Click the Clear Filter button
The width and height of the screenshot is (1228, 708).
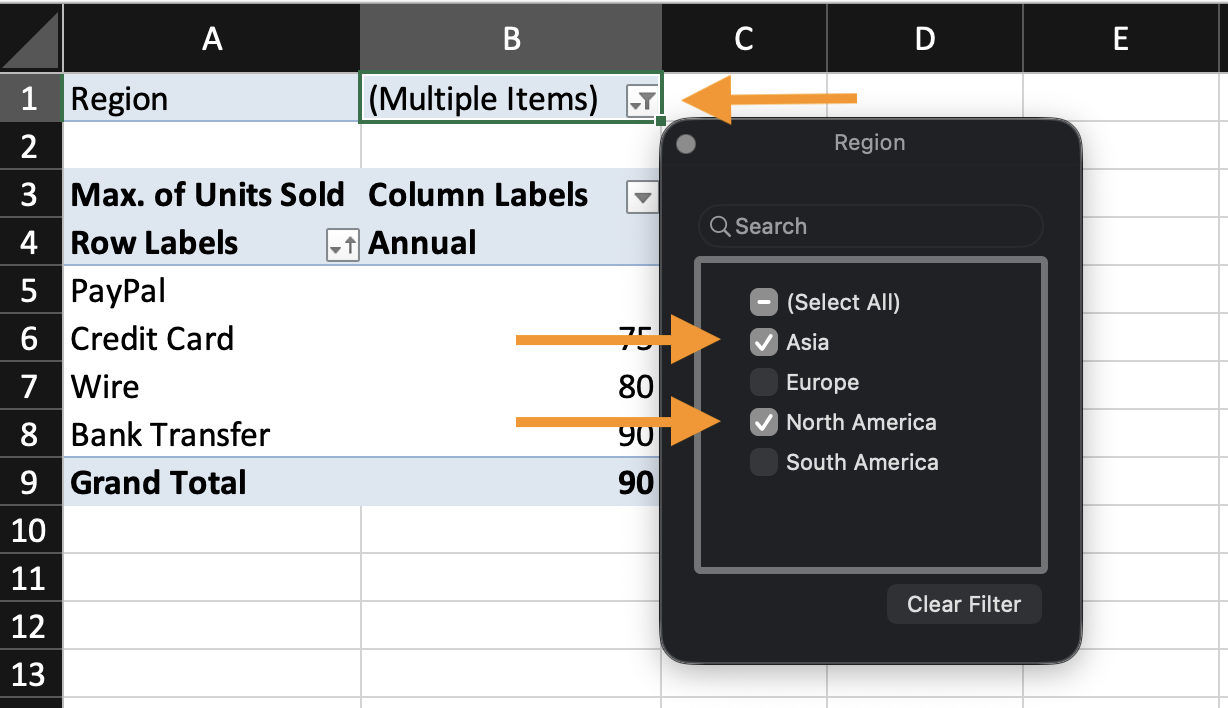(963, 604)
